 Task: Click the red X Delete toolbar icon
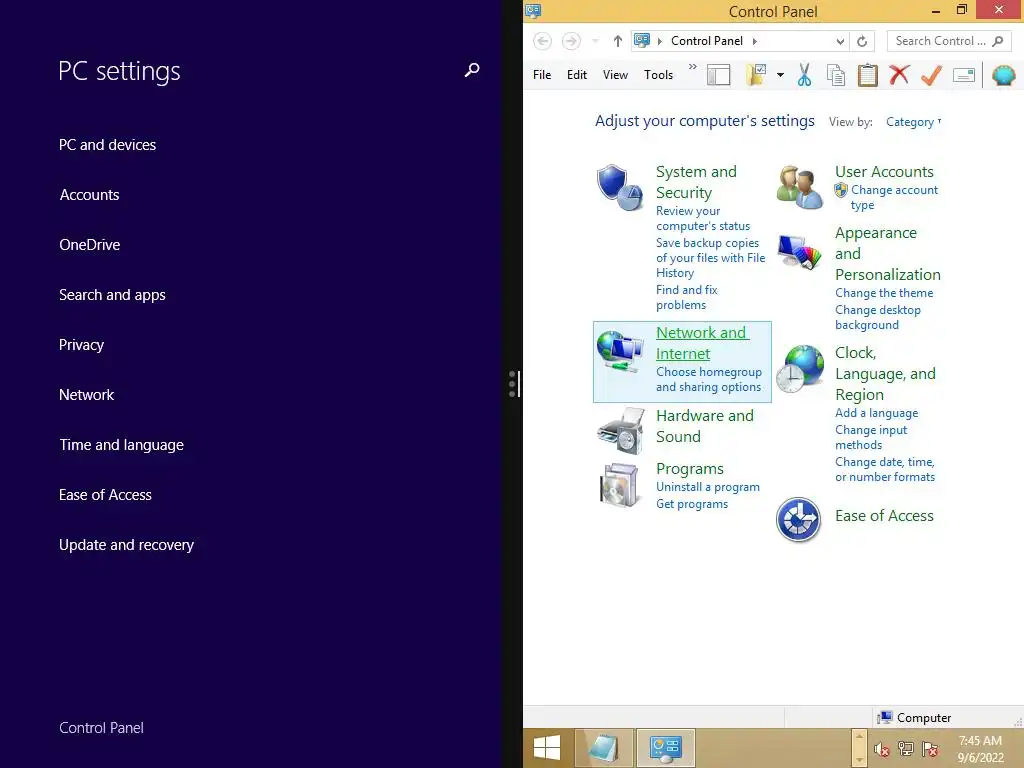tap(899, 75)
